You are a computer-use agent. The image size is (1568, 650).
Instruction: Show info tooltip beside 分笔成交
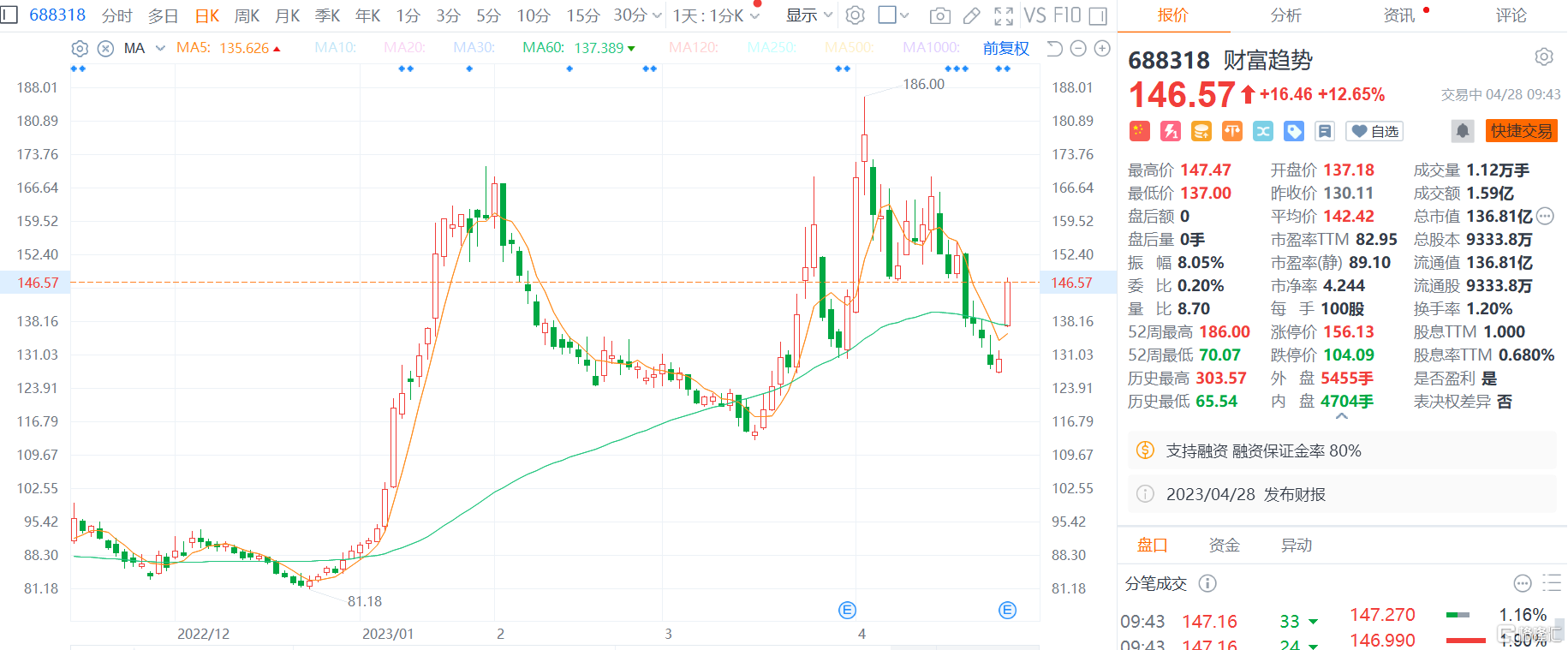pyautogui.click(x=1207, y=583)
